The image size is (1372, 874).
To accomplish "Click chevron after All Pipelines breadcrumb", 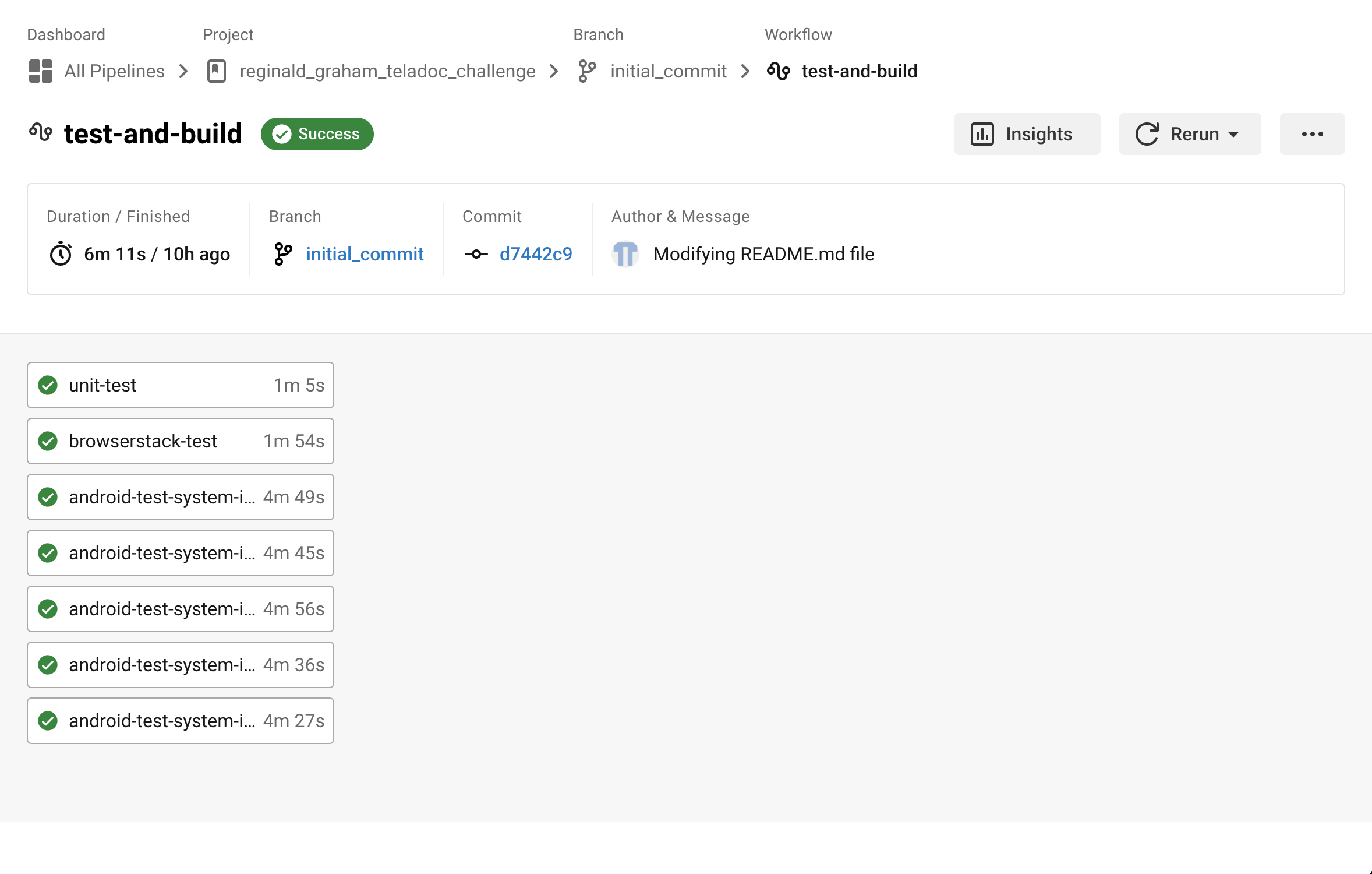I will click(183, 71).
